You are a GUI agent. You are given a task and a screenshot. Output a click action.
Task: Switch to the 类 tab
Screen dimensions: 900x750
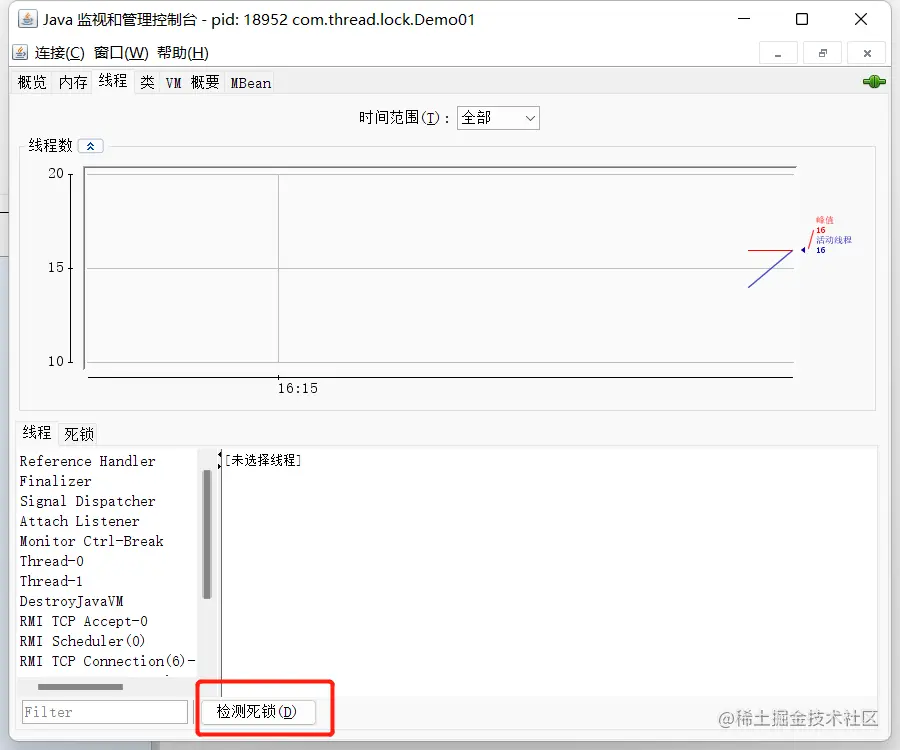[x=147, y=83]
